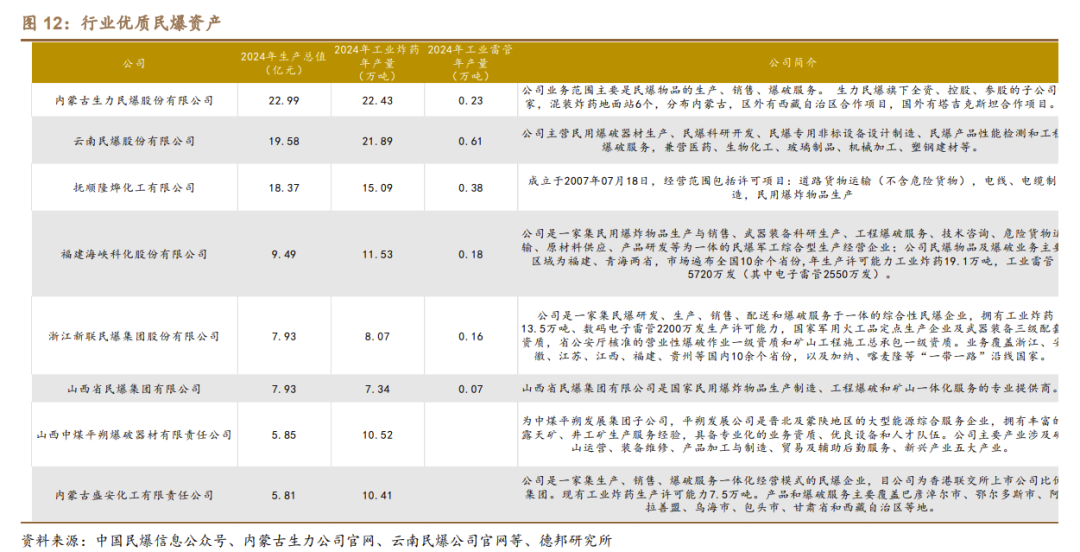The height and width of the screenshot is (552, 1080).
Task: Click the value 0.38
Action: [x=471, y=187]
